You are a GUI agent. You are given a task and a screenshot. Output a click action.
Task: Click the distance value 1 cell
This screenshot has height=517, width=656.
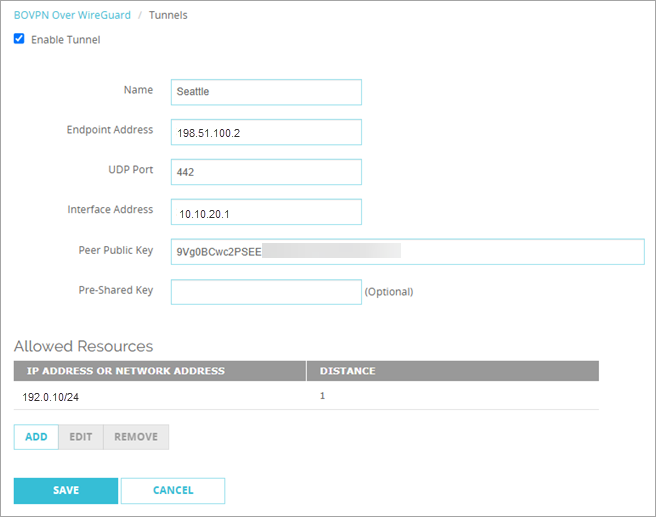322,396
